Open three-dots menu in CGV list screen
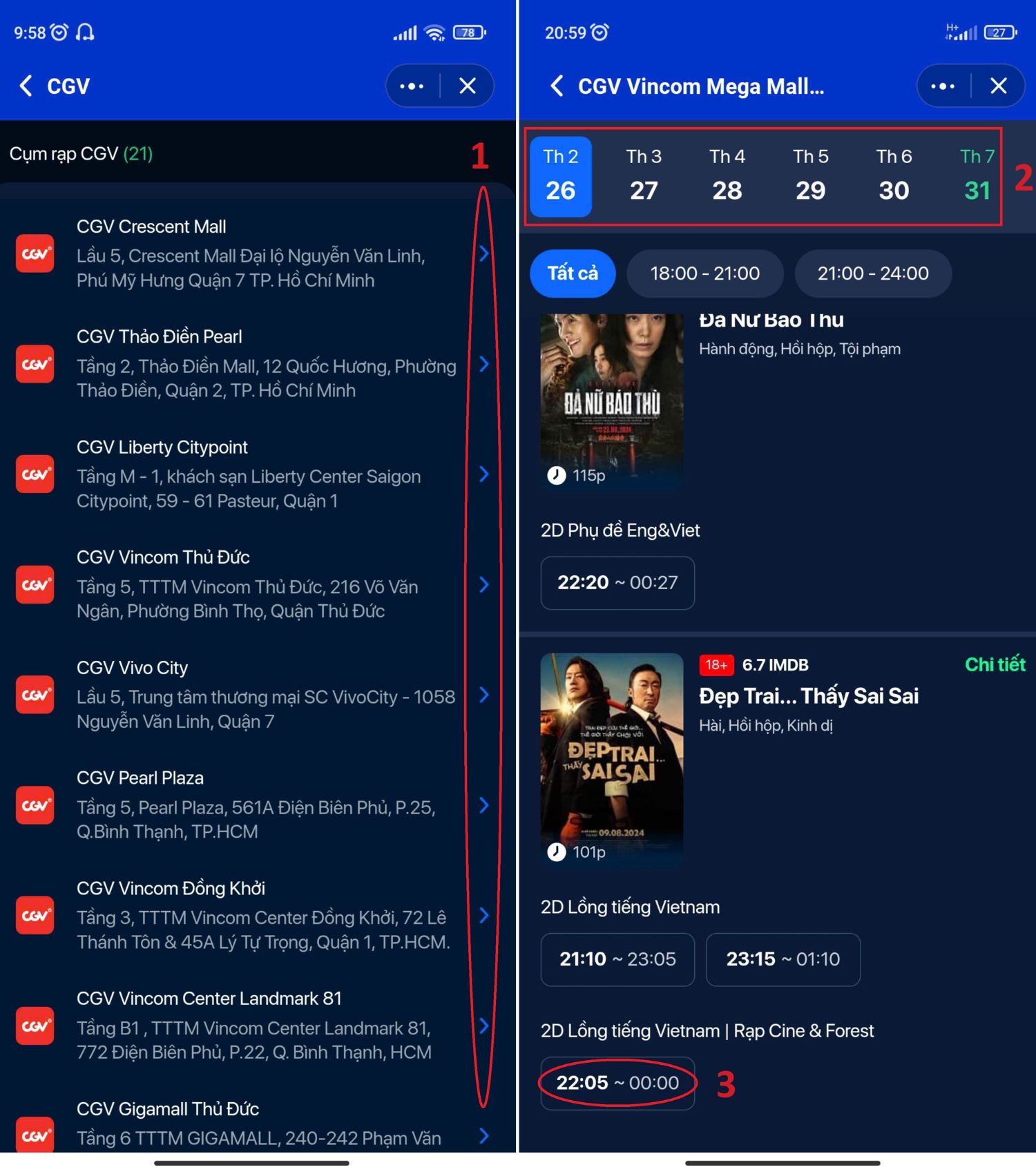Screen dimensions: 1036x1174 (412, 86)
